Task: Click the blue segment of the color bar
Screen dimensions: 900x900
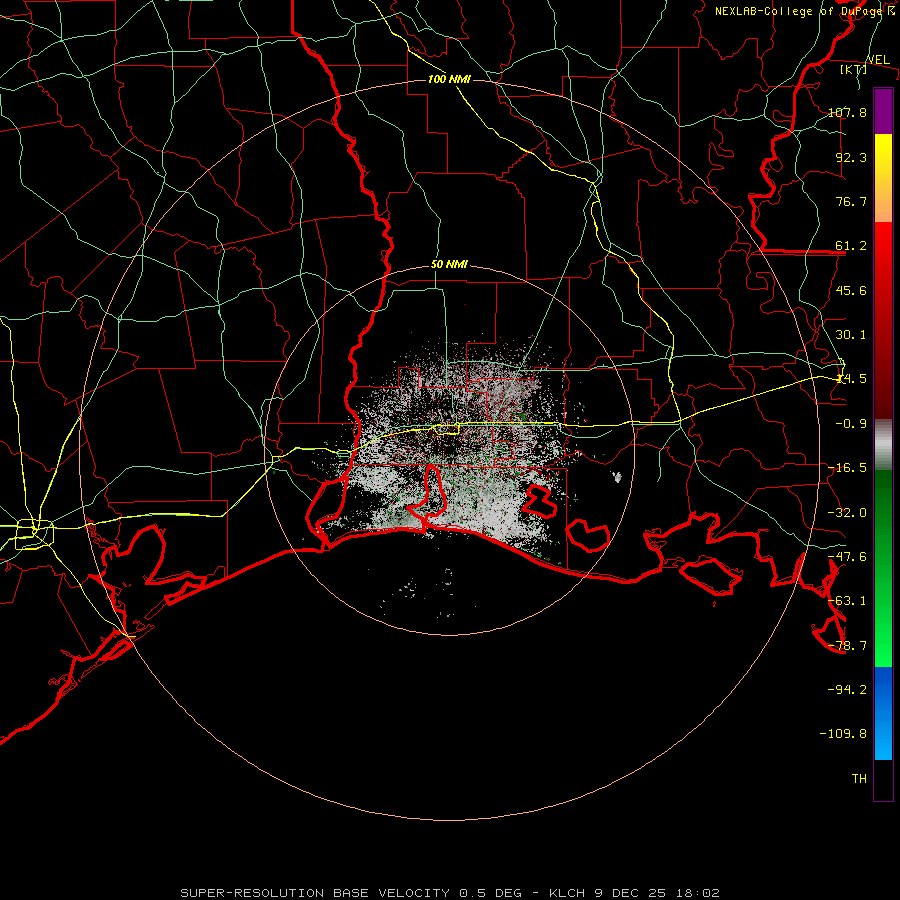Action: click(x=883, y=713)
